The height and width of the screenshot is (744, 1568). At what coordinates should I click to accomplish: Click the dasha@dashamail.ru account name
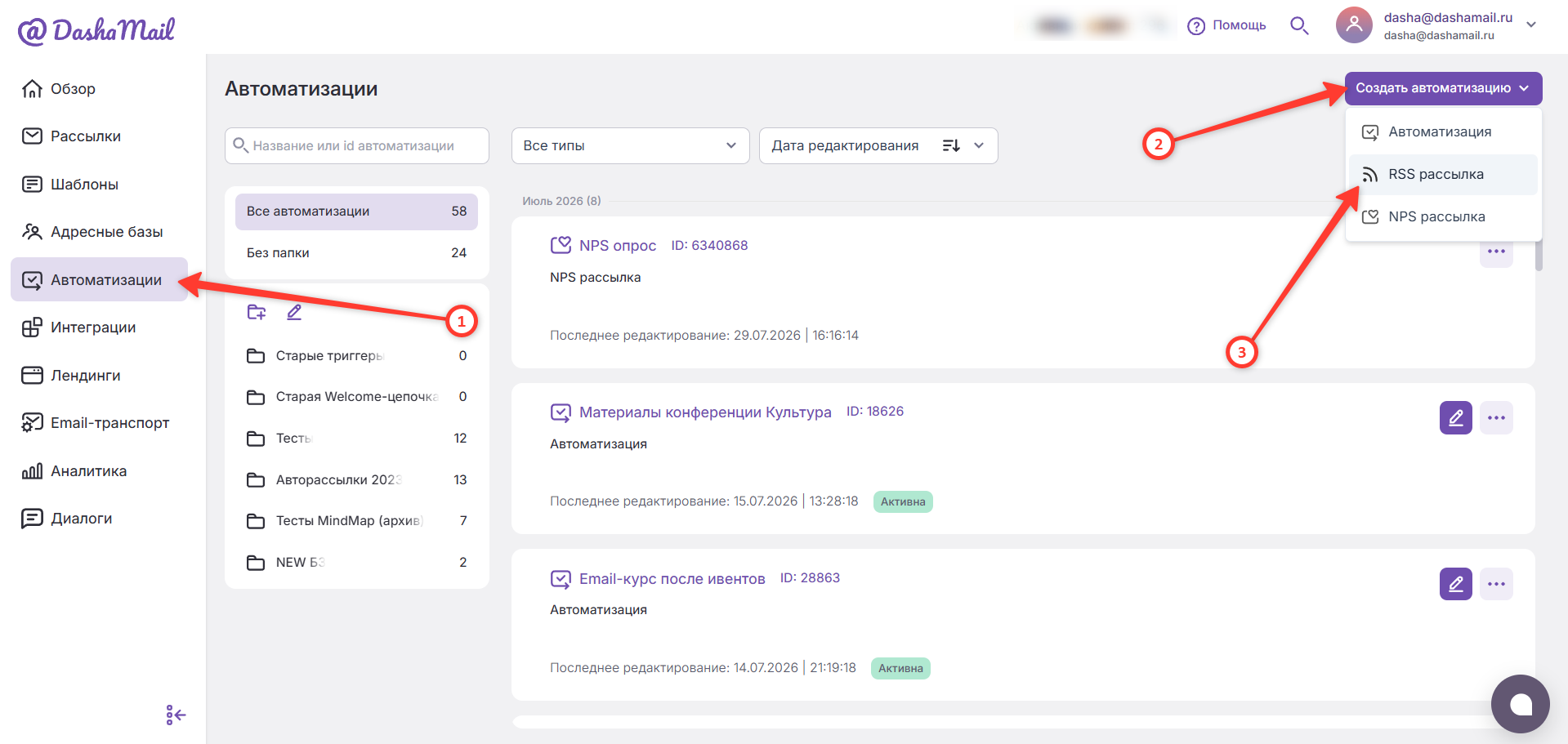coord(1448,17)
